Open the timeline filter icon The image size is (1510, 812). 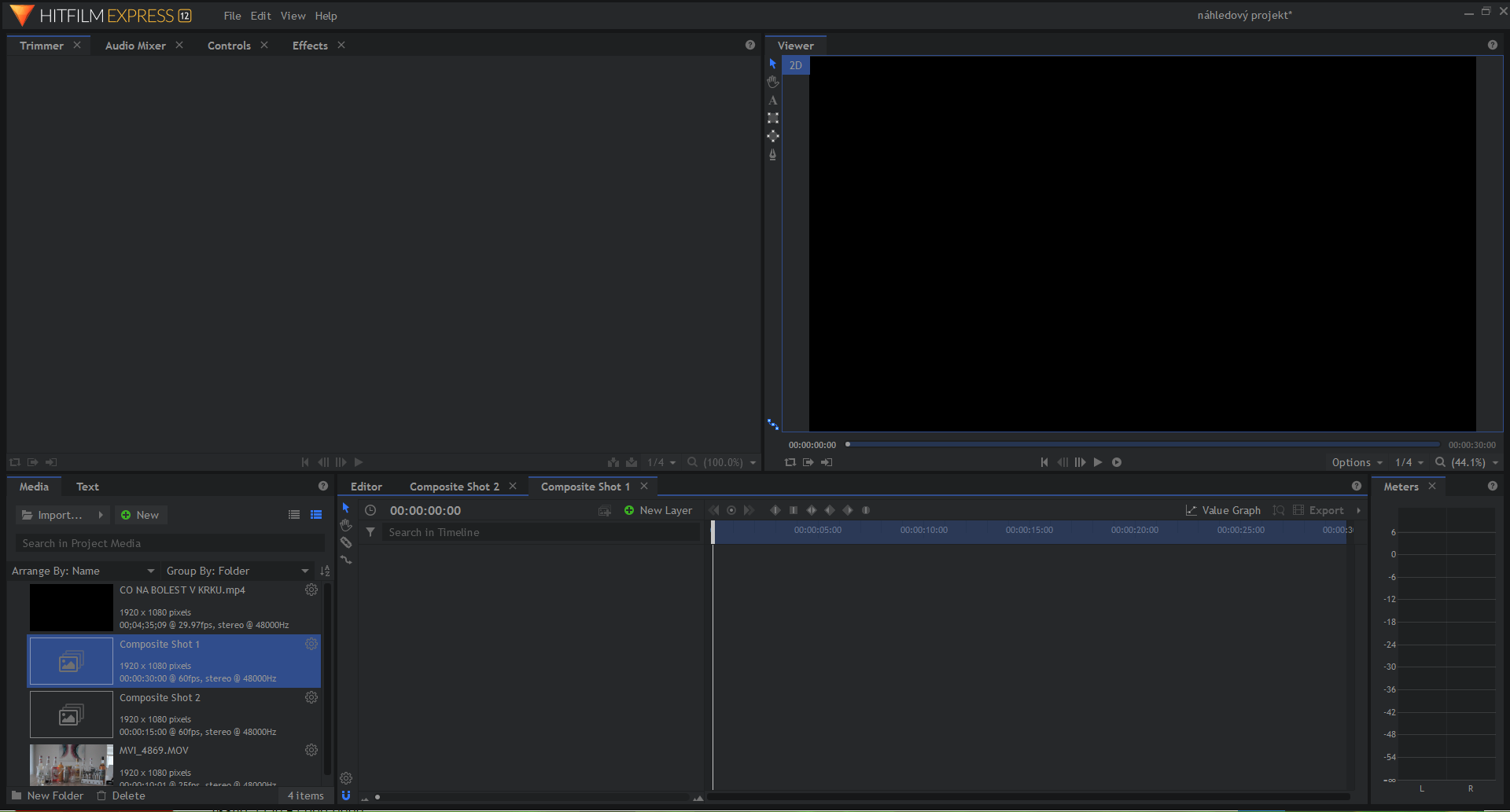(370, 532)
